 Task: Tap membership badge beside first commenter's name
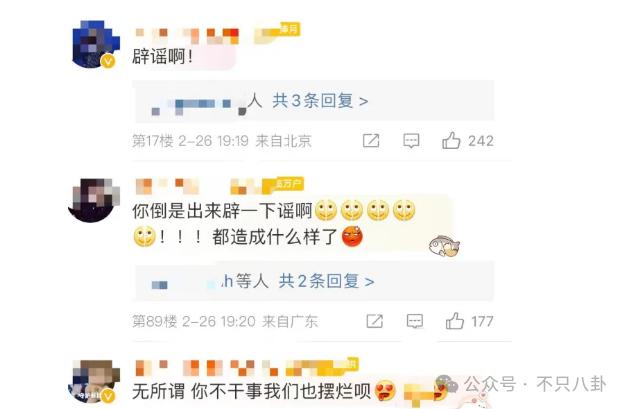pyautogui.click(x=277, y=33)
